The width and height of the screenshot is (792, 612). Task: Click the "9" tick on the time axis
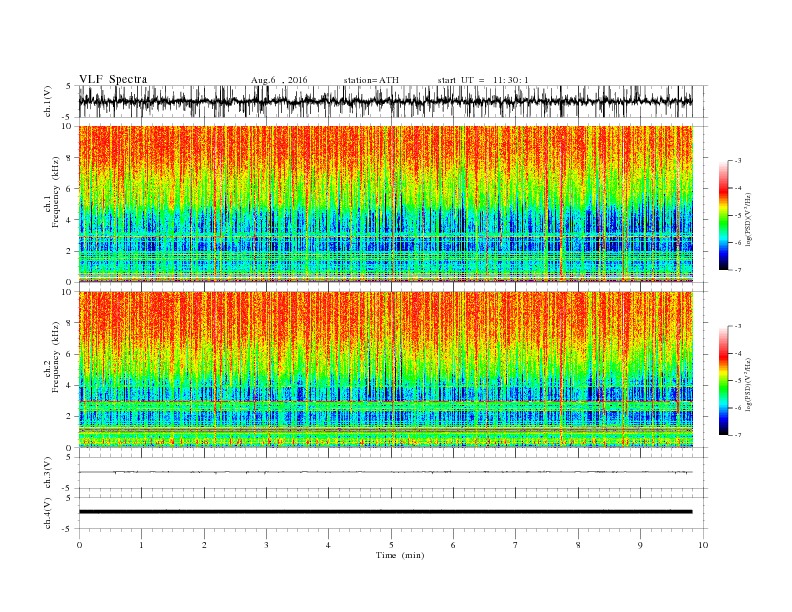click(x=640, y=545)
